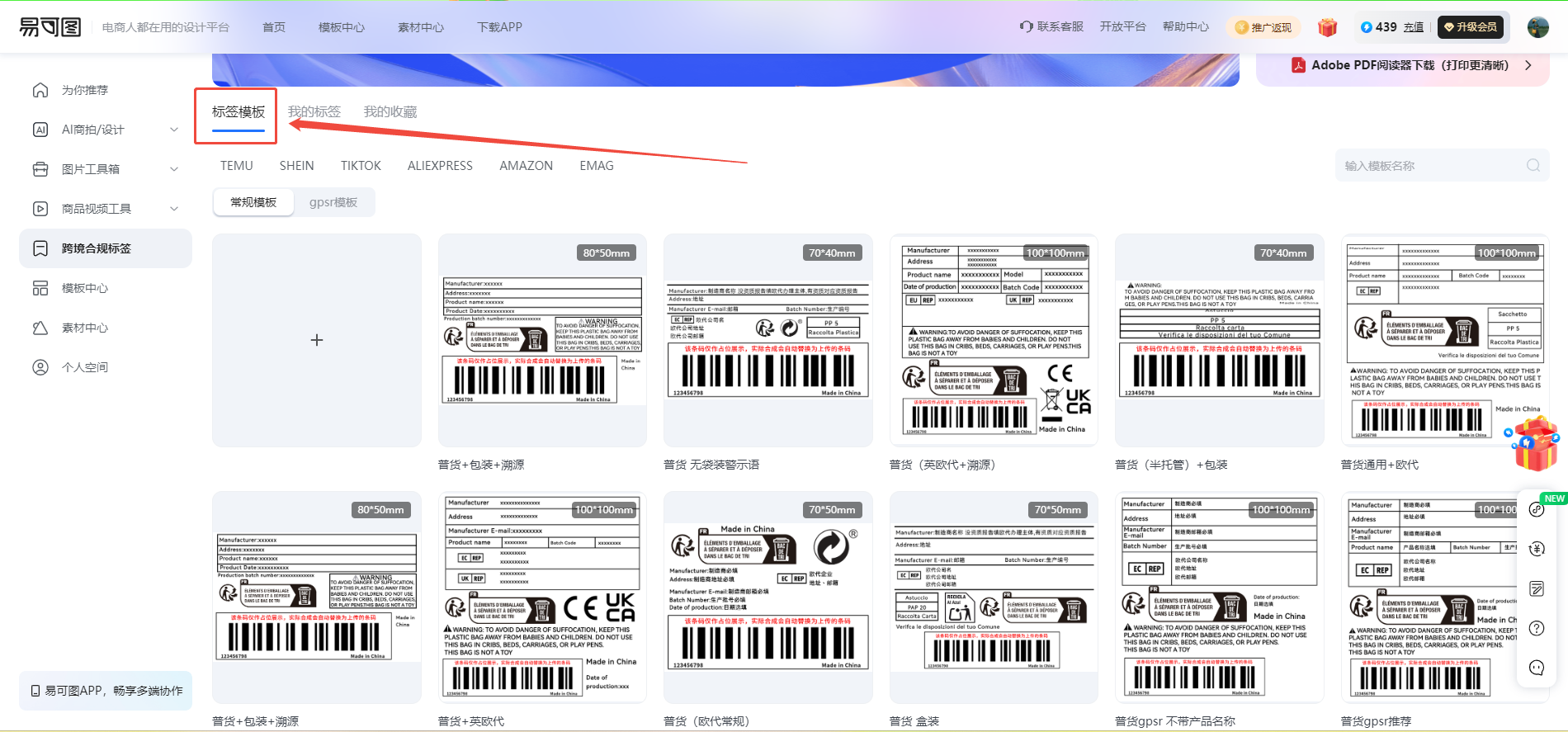
Task: Open the 为你推荐 sidebar item
Action: point(106,90)
